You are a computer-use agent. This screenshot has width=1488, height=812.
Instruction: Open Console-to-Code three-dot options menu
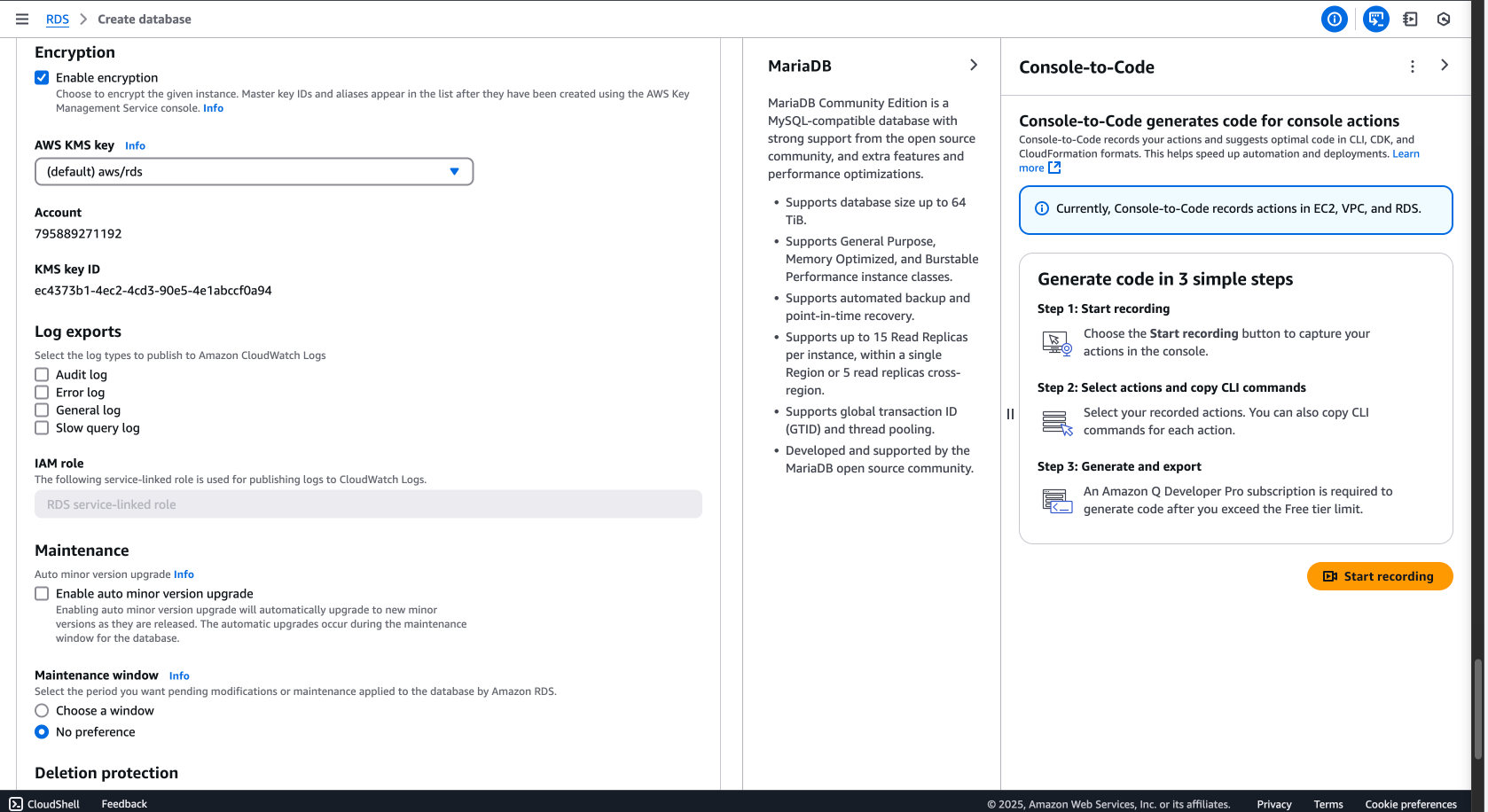pyautogui.click(x=1413, y=66)
